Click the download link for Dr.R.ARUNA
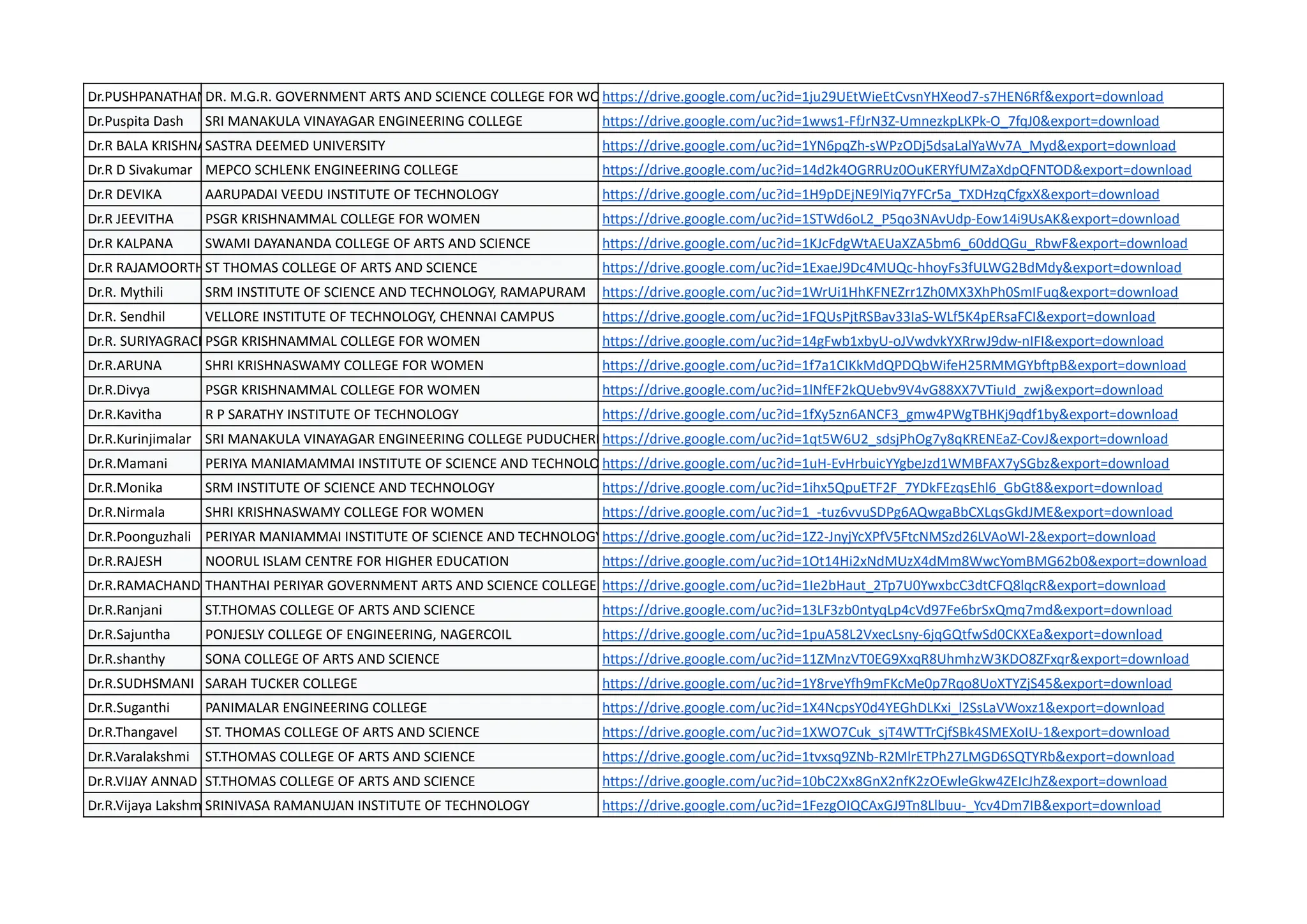The height and width of the screenshot is (924, 1307). pos(893,366)
